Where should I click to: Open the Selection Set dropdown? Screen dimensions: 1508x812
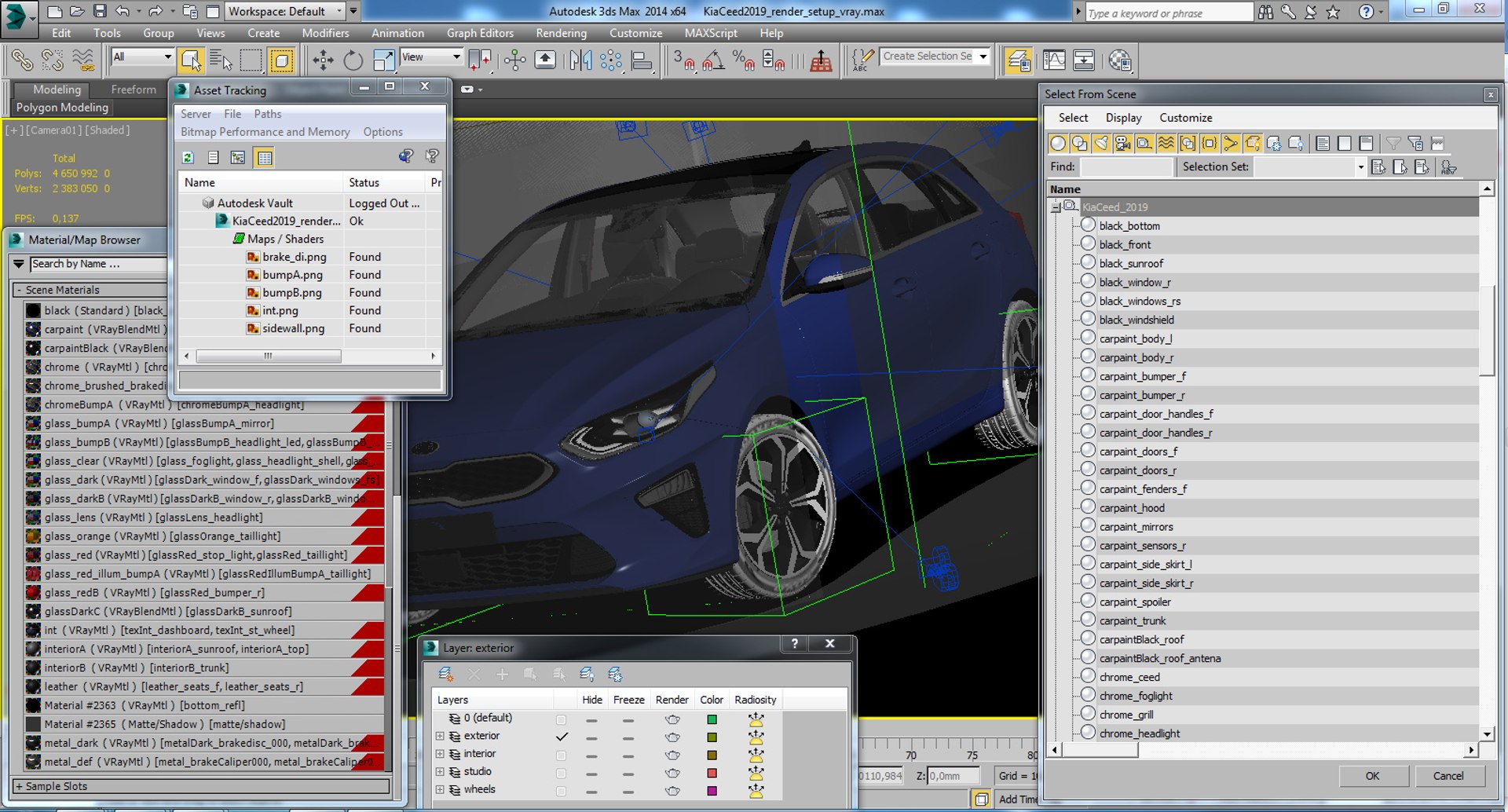tap(1360, 167)
